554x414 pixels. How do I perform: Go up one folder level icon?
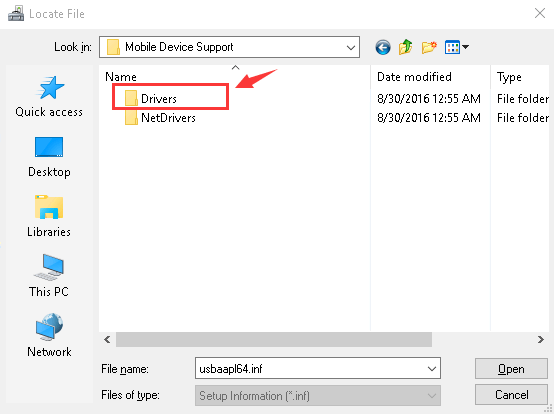click(406, 47)
